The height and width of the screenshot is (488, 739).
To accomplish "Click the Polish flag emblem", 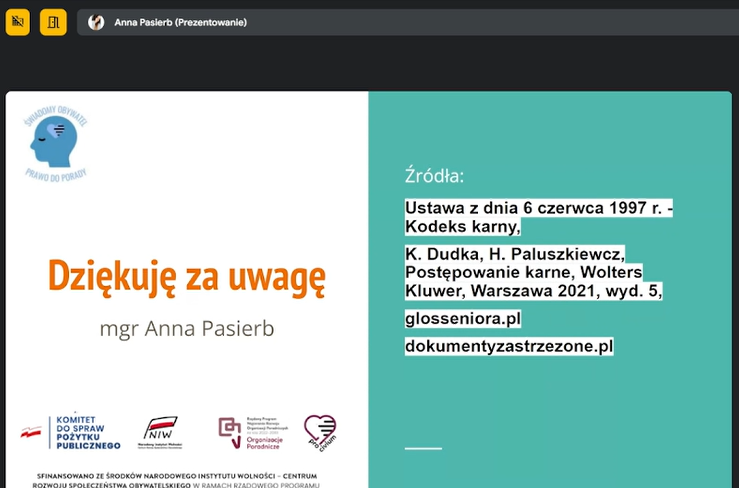I will click(31, 431).
